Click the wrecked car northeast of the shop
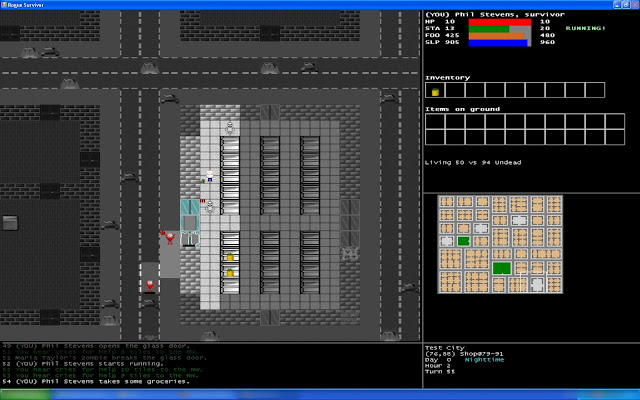The image size is (640, 400). tap(389, 98)
